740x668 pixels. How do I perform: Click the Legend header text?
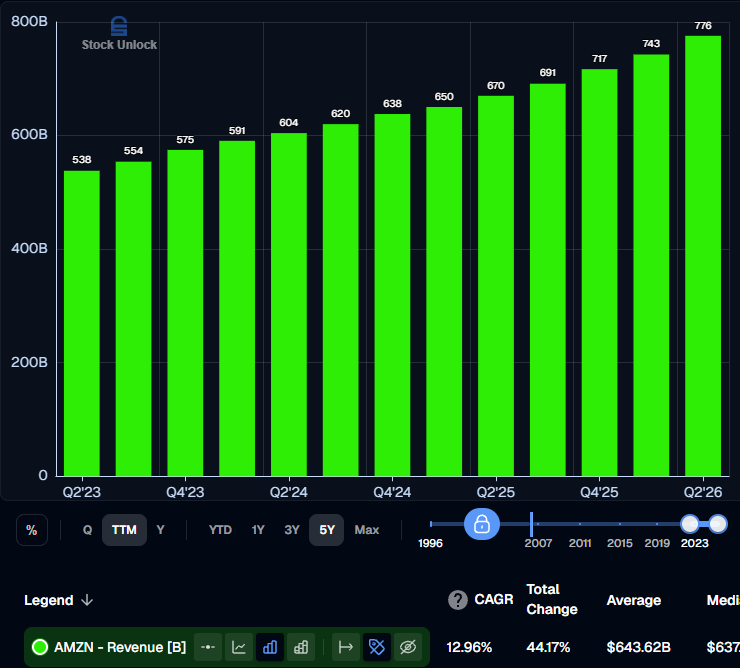49,600
